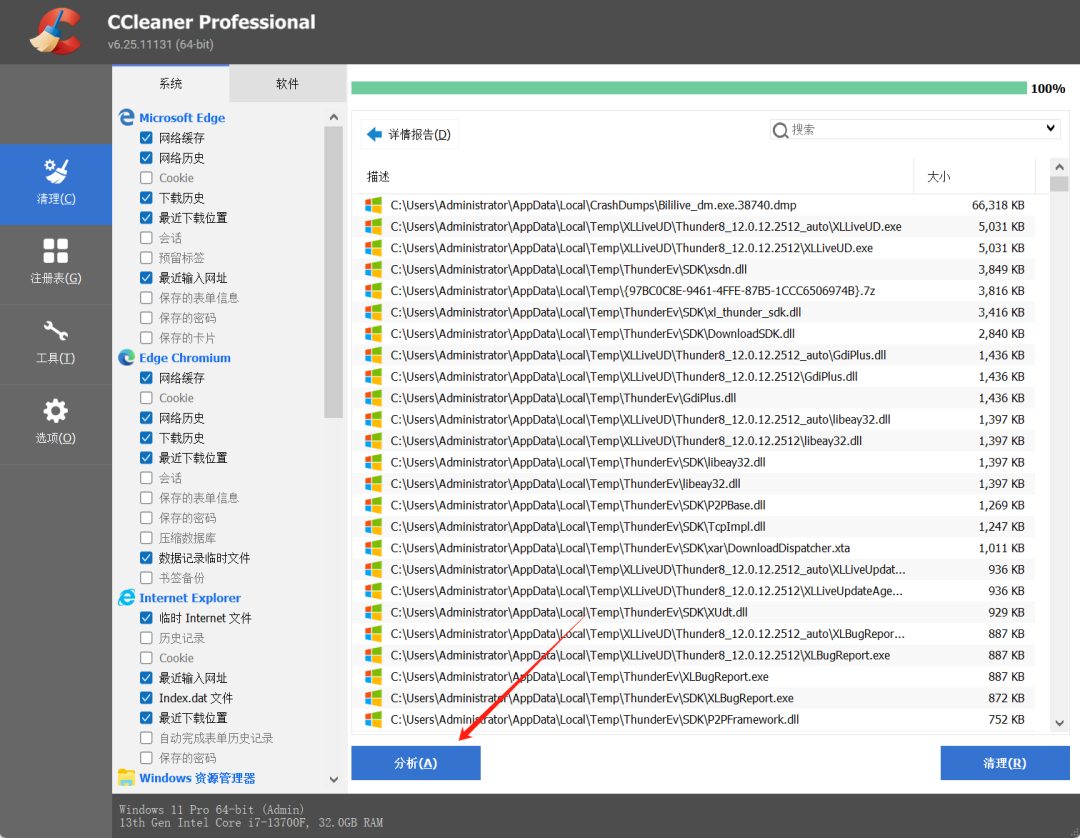Enable 自动完成表单历史记录 checkbox
This screenshot has width=1080, height=838.
146,737
